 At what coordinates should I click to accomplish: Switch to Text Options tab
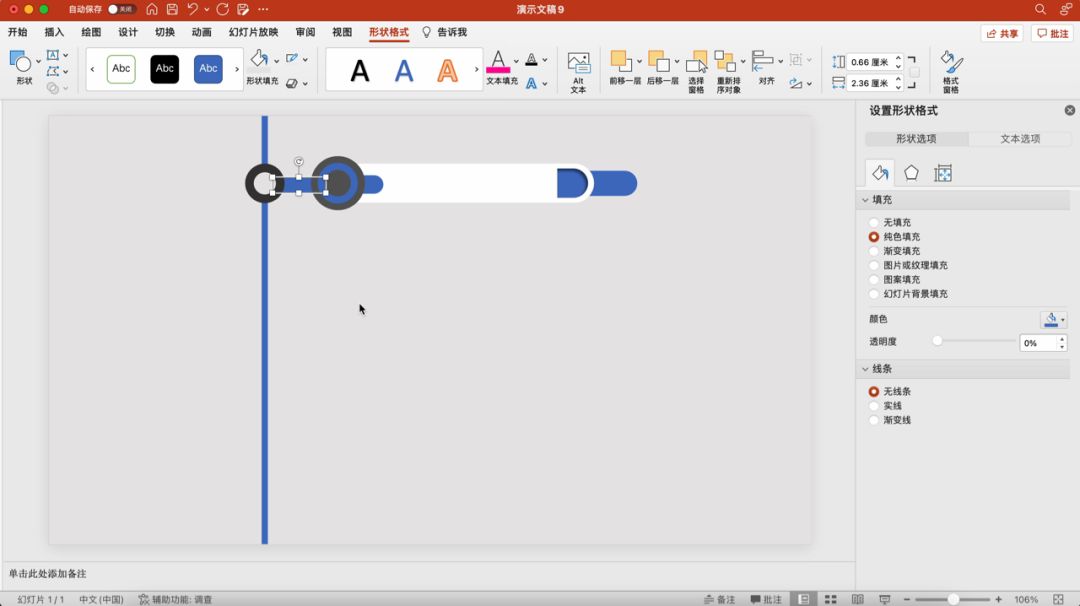pyautogui.click(x=1020, y=138)
